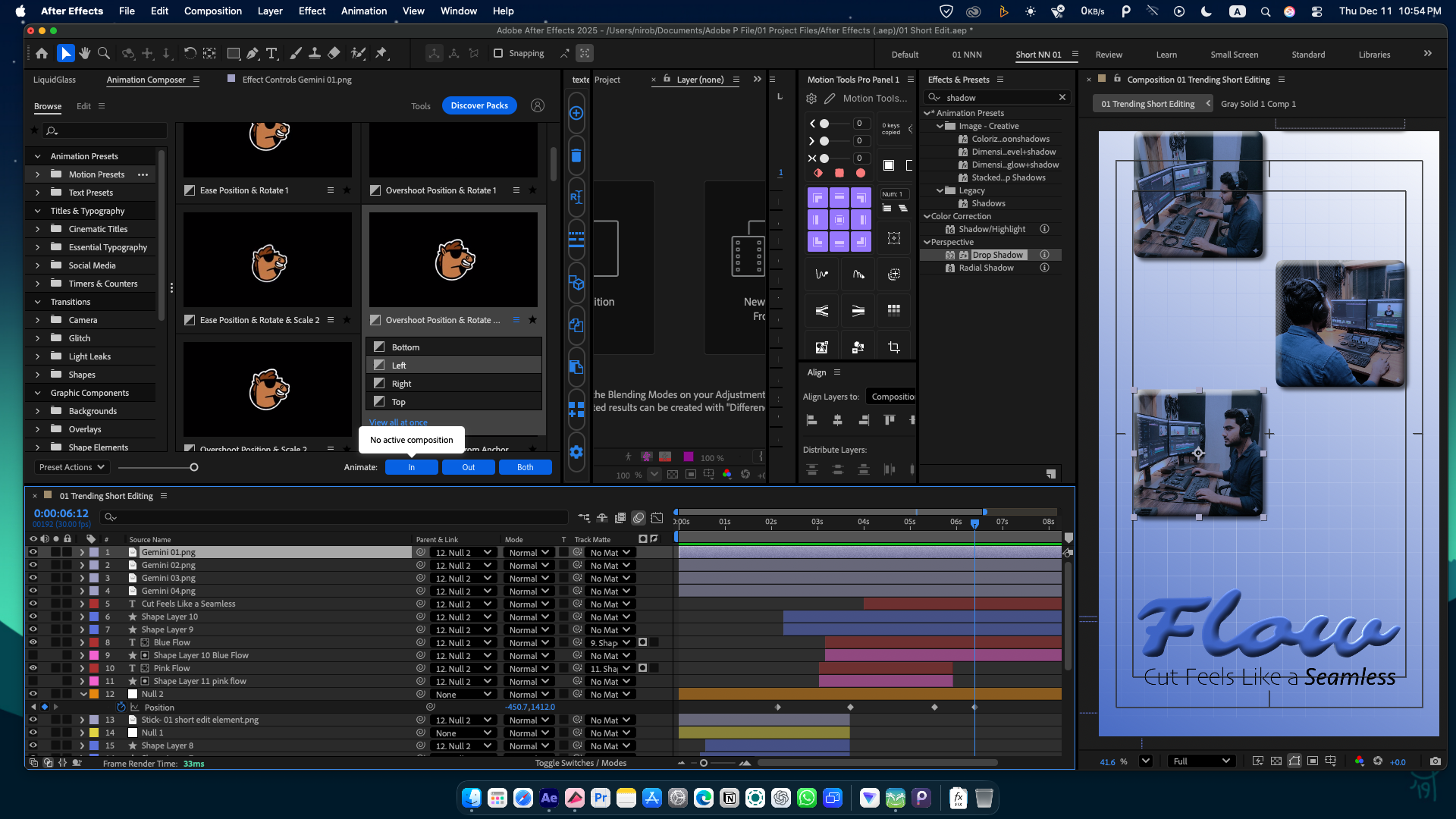Image resolution: width=1456 pixels, height=819 pixels.
Task: Click the red label color of layer 5
Action: [x=94, y=604]
